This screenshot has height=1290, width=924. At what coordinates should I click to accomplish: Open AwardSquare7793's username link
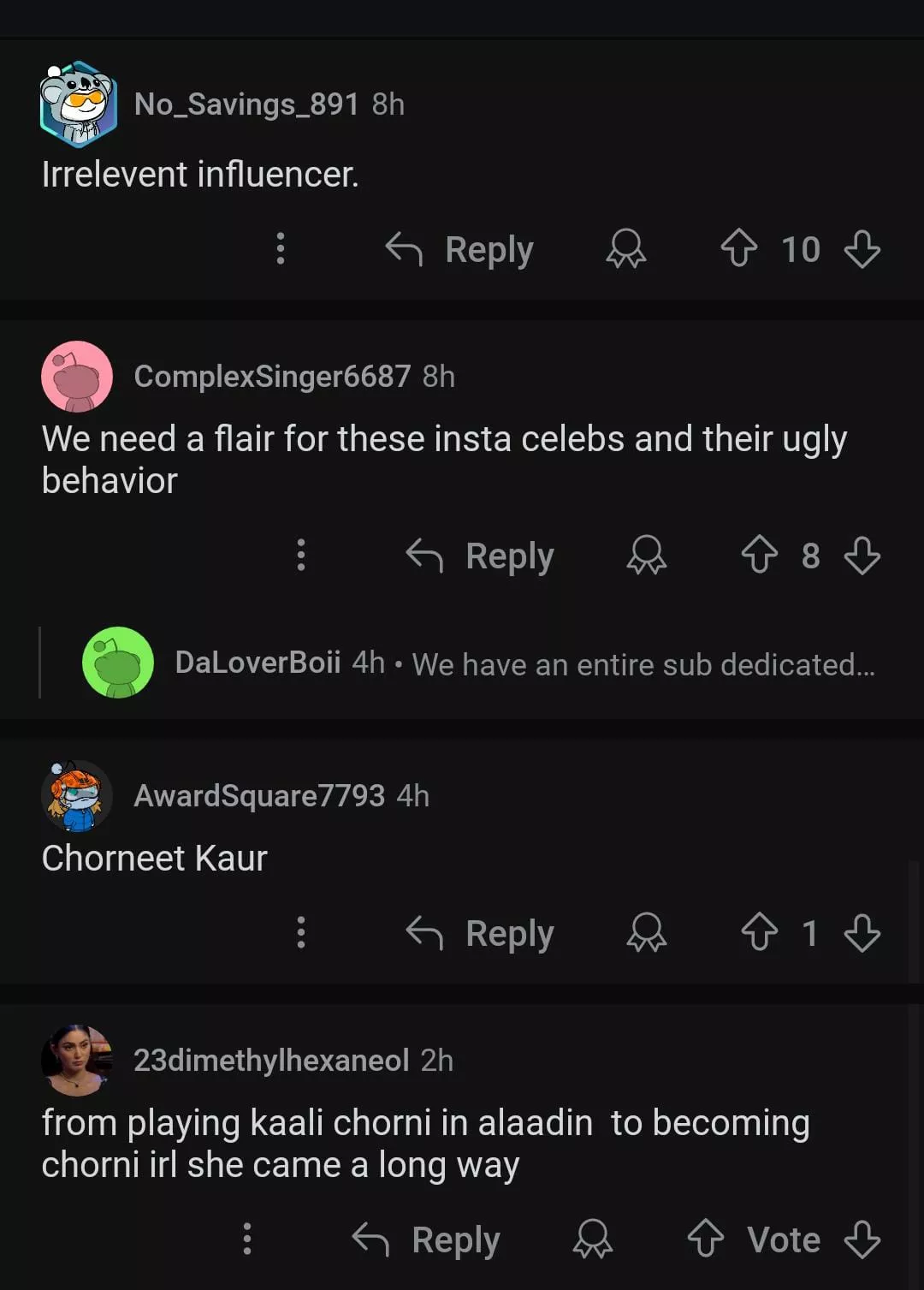point(258,796)
